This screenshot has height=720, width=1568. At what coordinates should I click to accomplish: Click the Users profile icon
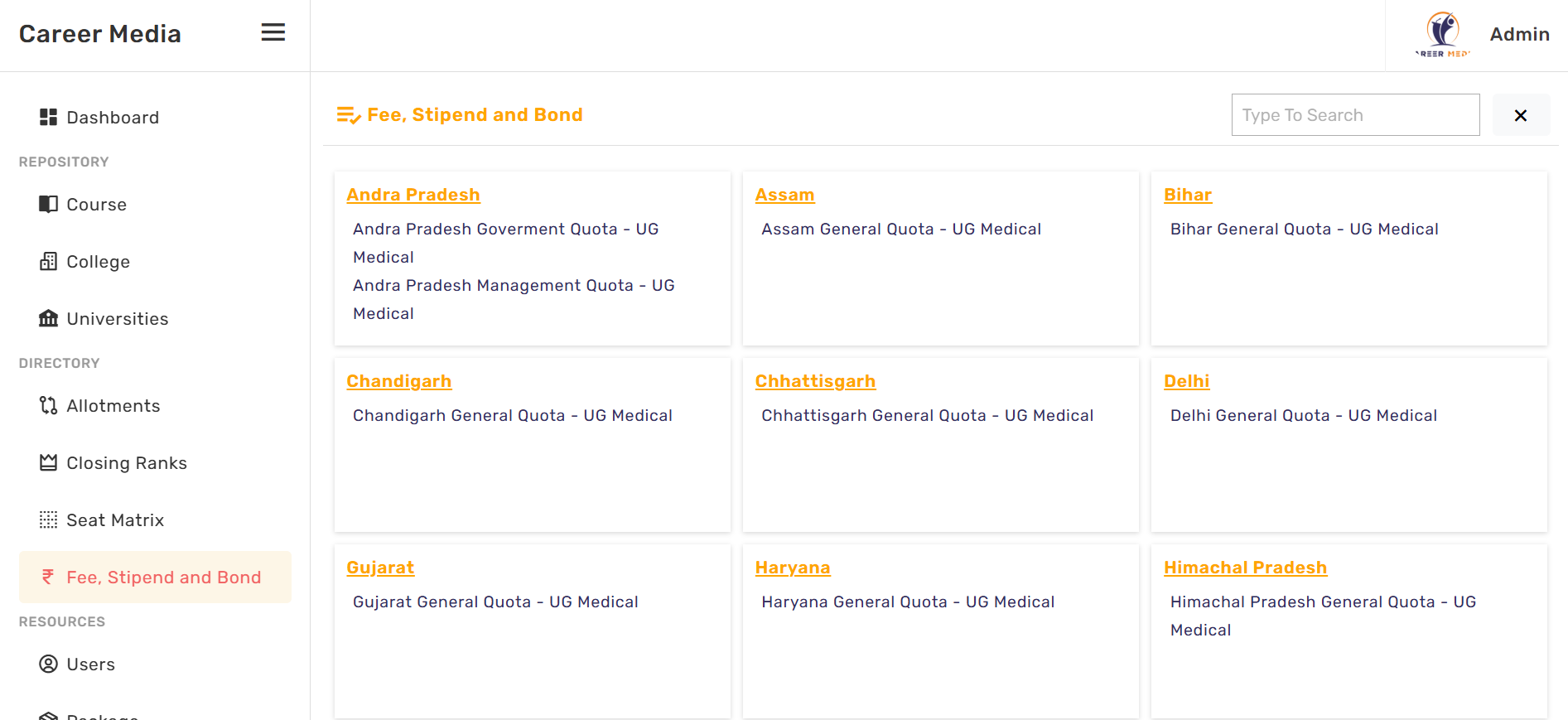(48, 664)
